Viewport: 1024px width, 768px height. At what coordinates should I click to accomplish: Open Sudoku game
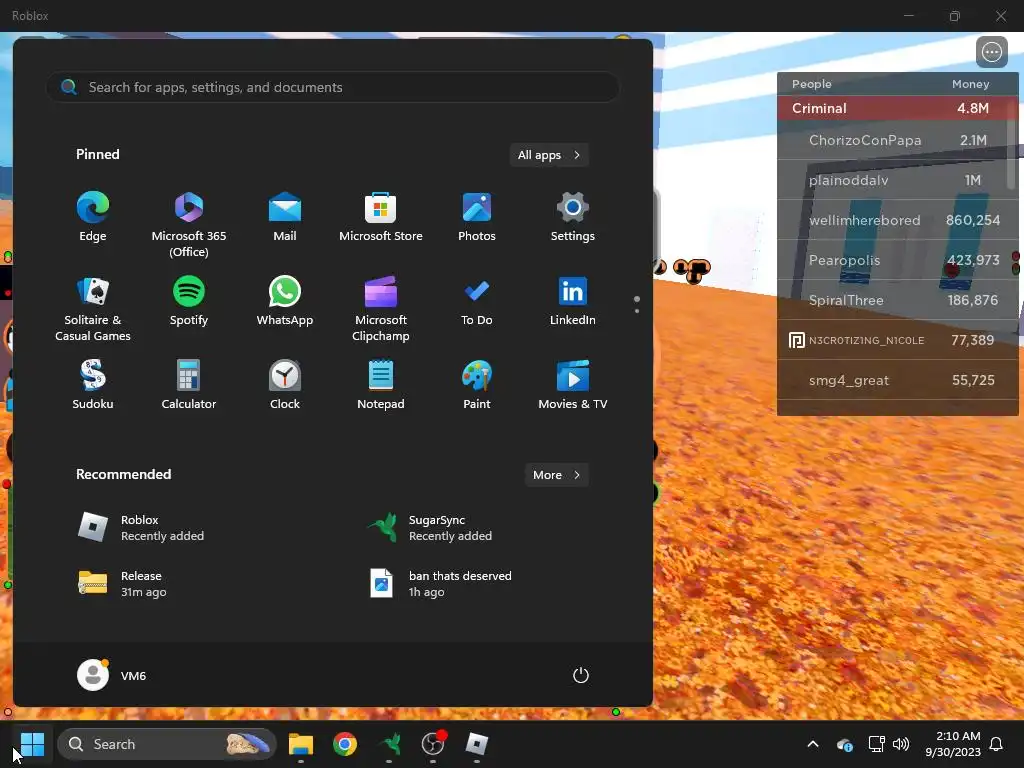(93, 385)
